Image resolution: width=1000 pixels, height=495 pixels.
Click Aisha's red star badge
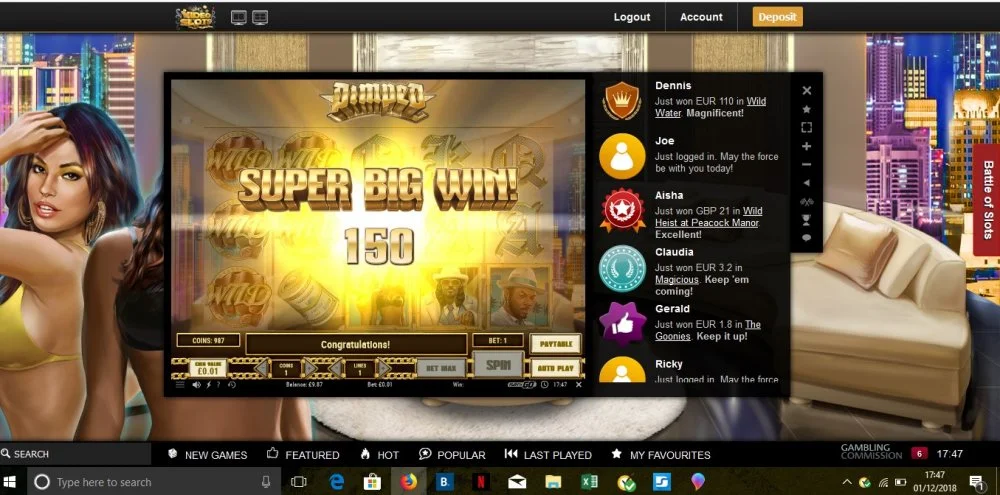(622, 211)
